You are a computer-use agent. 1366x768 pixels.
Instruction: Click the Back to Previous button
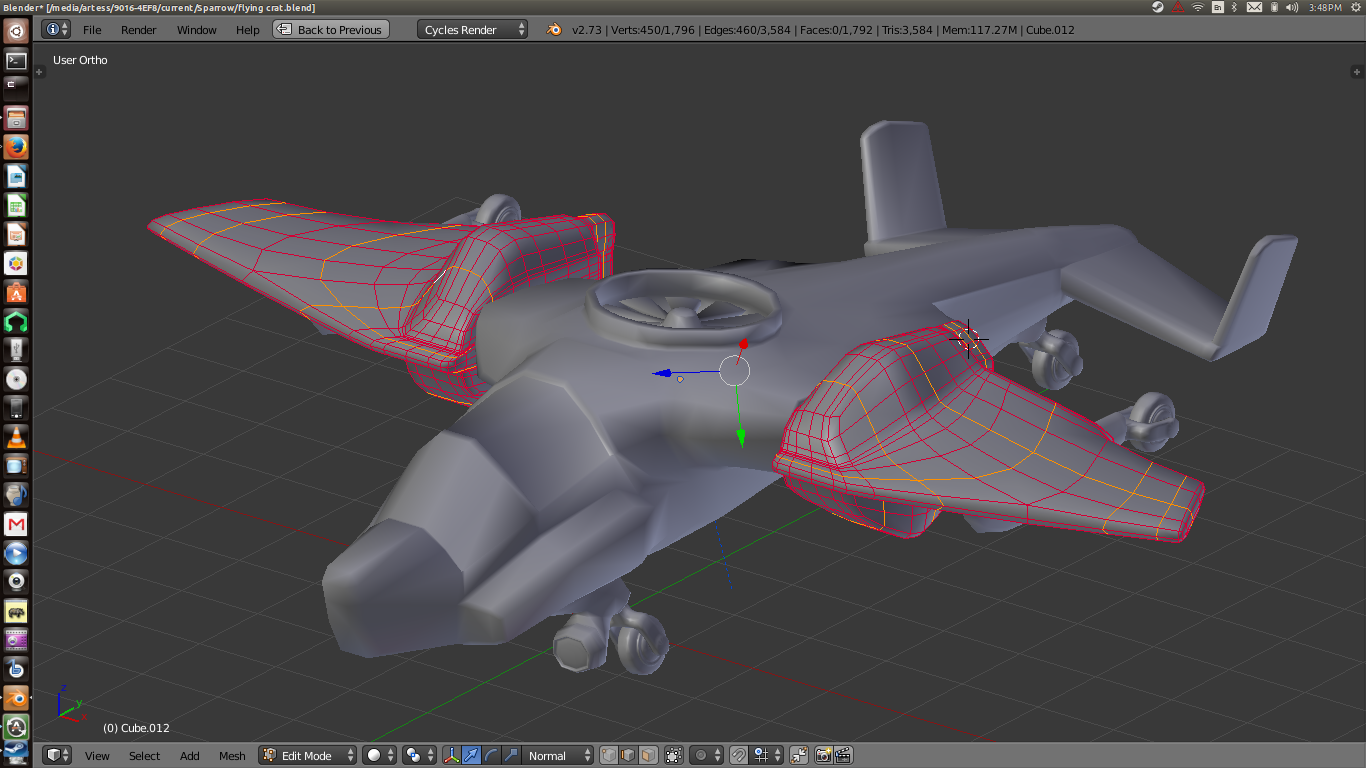click(x=330, y=30)
